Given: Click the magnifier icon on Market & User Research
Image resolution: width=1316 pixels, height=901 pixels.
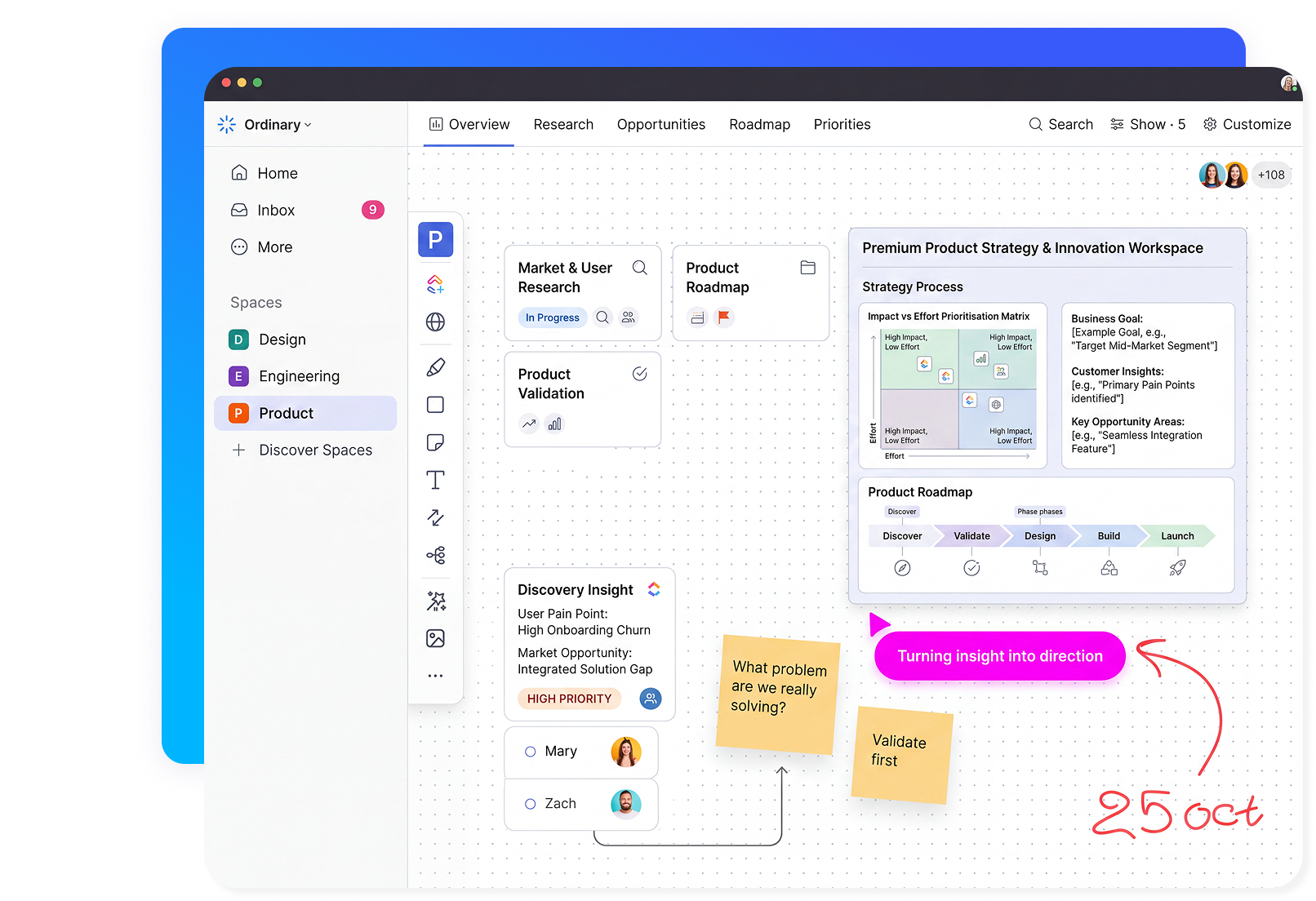Looking at the screenshot, I should 640,268.
